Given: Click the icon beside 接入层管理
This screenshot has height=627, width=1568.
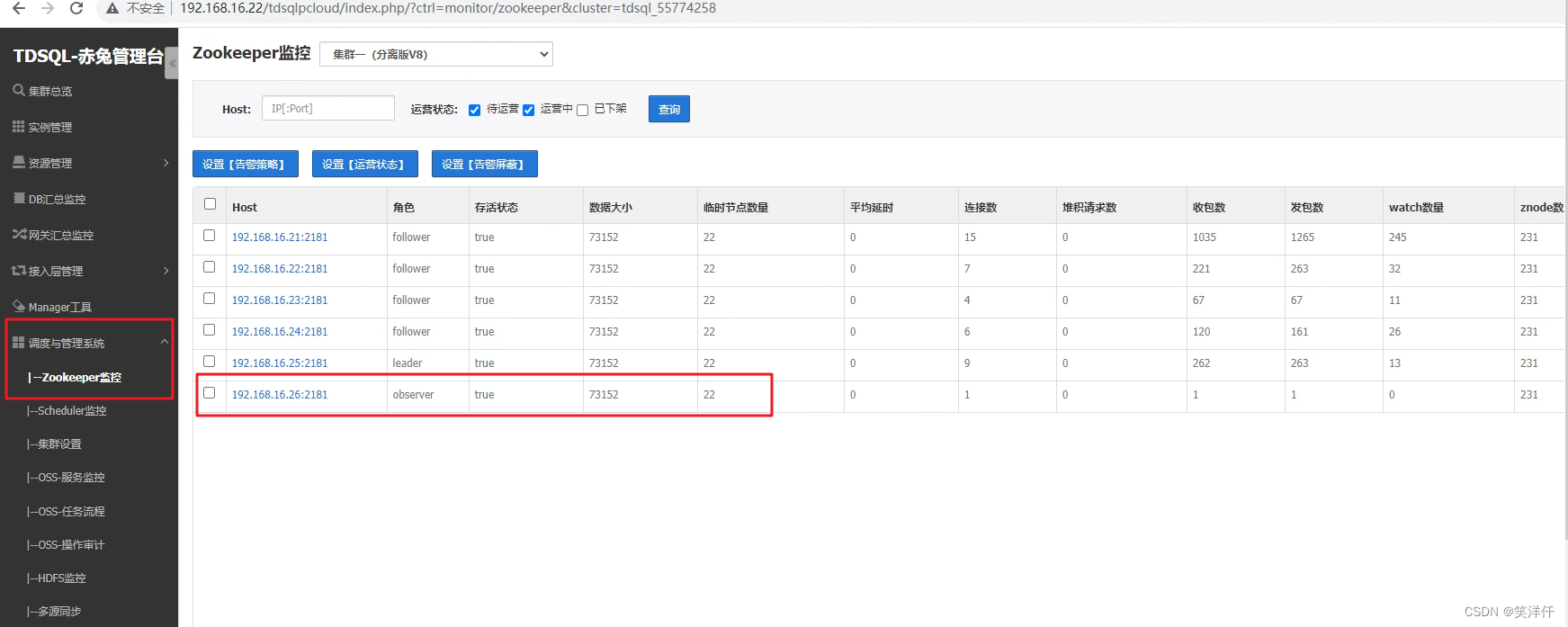Looking at the screenshot, I should pos(18,270).
